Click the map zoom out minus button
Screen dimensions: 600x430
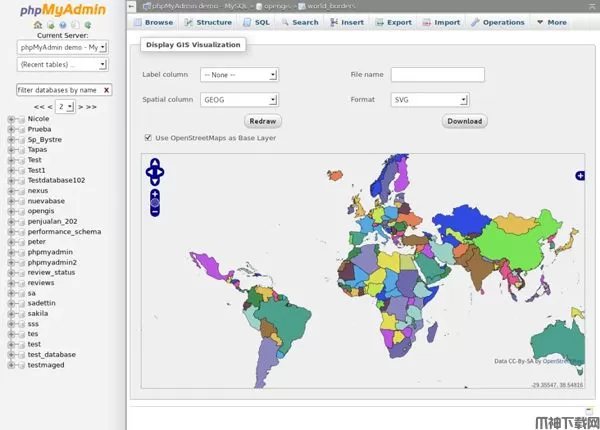155,213
